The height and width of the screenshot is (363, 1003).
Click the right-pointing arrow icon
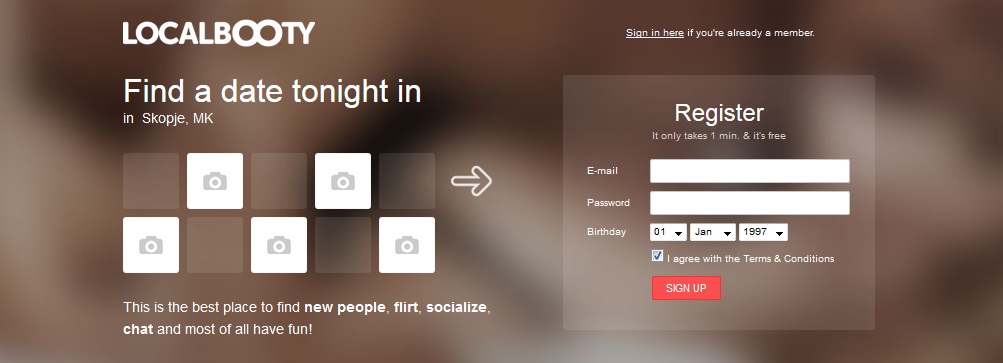pyautogui.click(x=471, y=181)
